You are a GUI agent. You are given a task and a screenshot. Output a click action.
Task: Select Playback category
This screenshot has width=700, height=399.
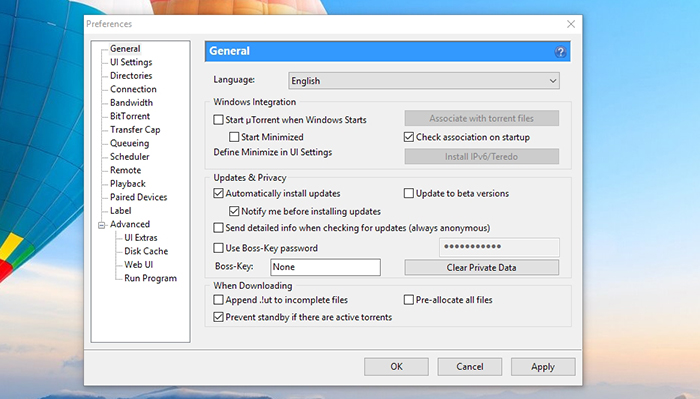[x=128, y=183]
